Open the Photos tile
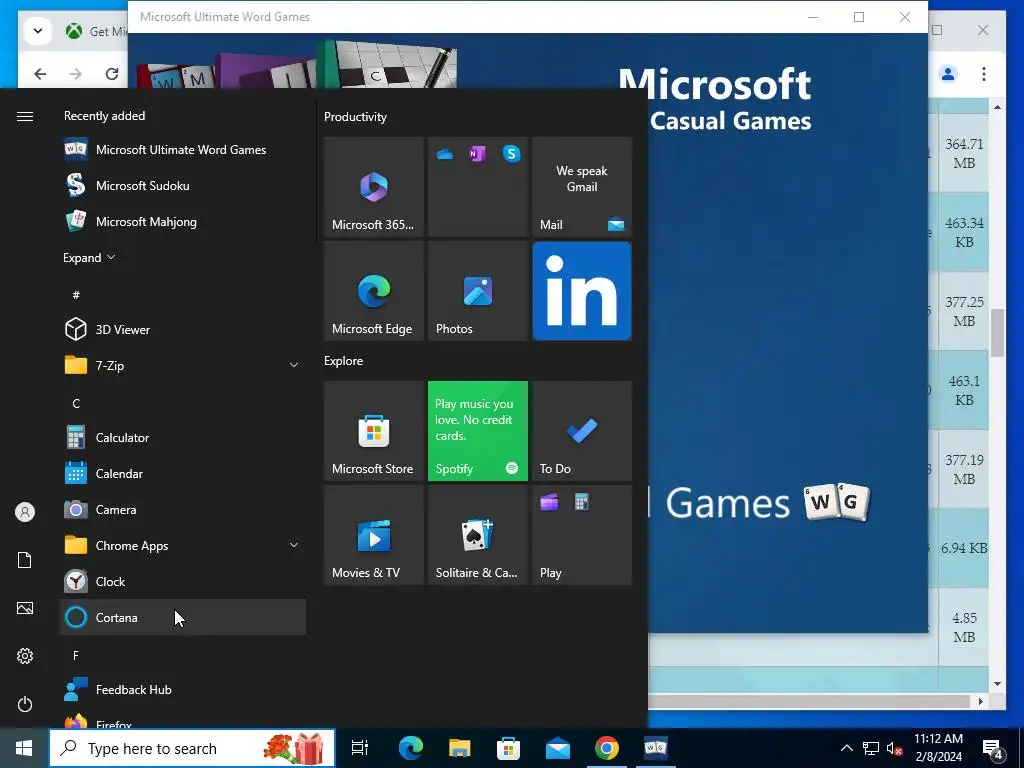Image resolution: width=1024 pixels, height=768 pixels. (477, 291)
